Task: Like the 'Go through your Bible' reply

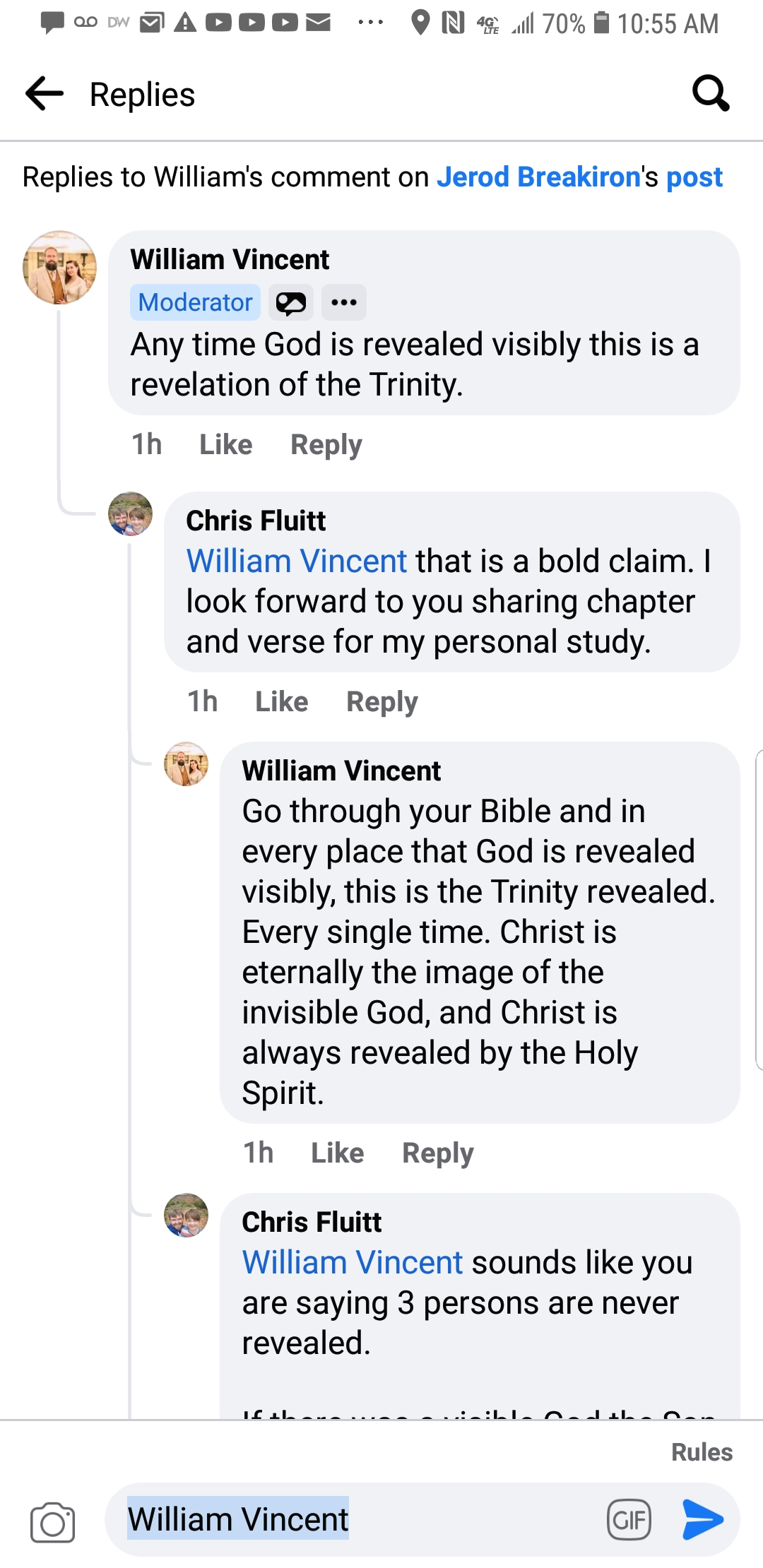Action: pos(338,1153)
